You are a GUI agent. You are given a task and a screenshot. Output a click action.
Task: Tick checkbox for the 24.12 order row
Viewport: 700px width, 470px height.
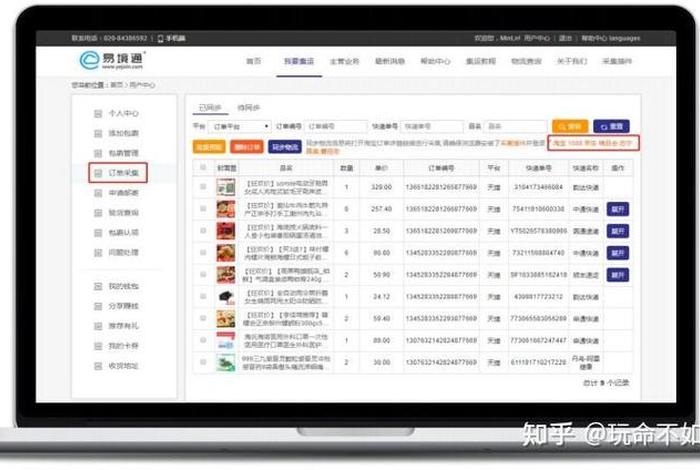[x=203, y=296]
